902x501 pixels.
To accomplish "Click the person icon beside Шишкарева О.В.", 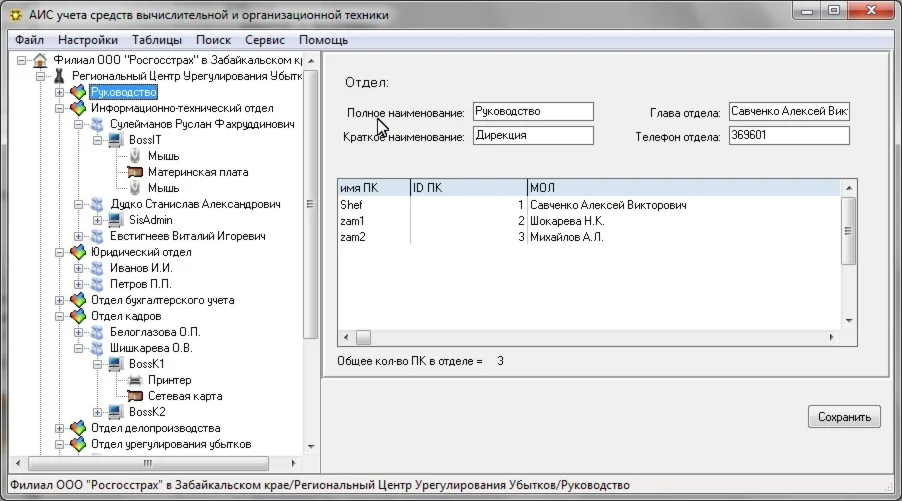I will 97,348.
